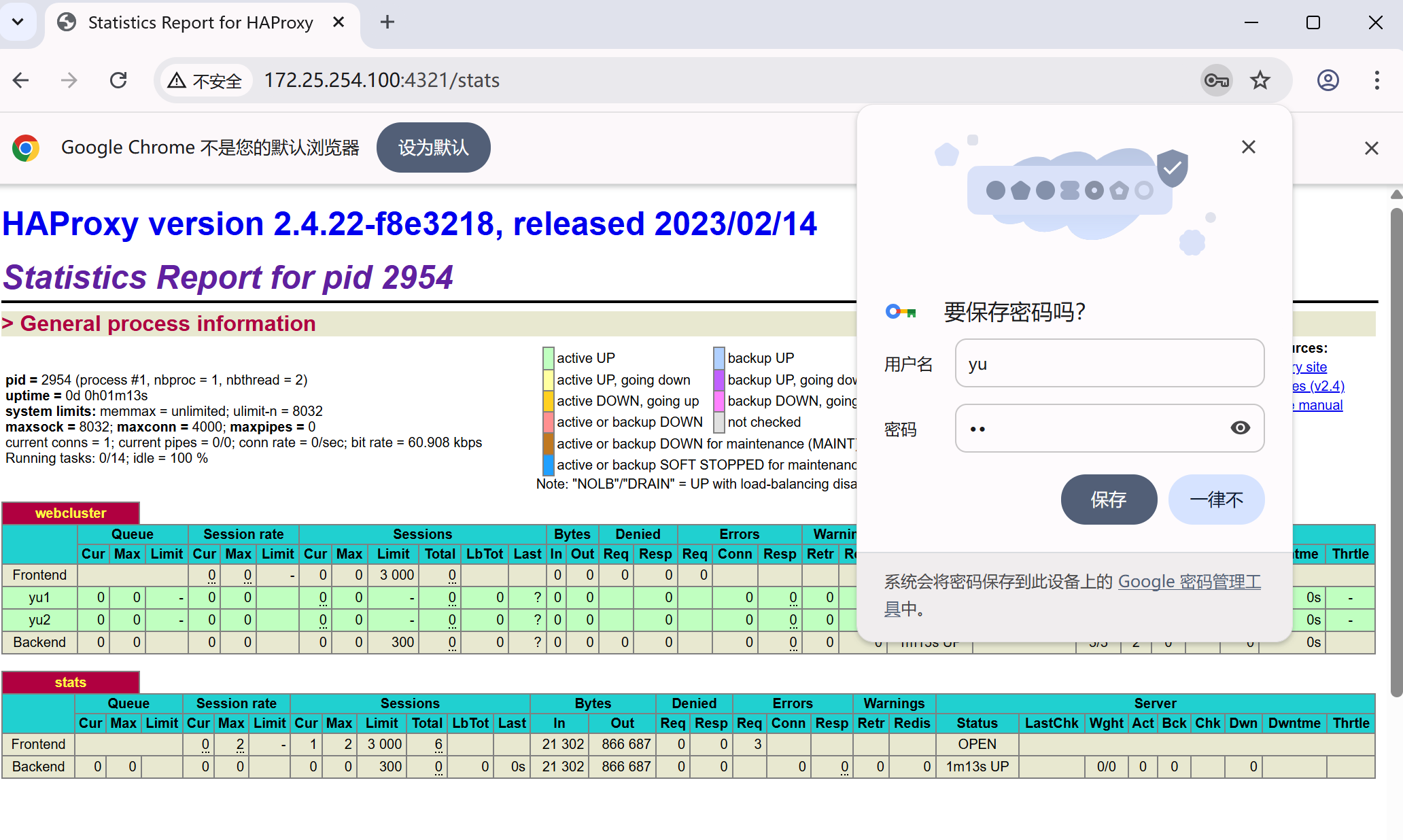
Task: Dismiss the save password popup with X
Action: (1248, 147)
